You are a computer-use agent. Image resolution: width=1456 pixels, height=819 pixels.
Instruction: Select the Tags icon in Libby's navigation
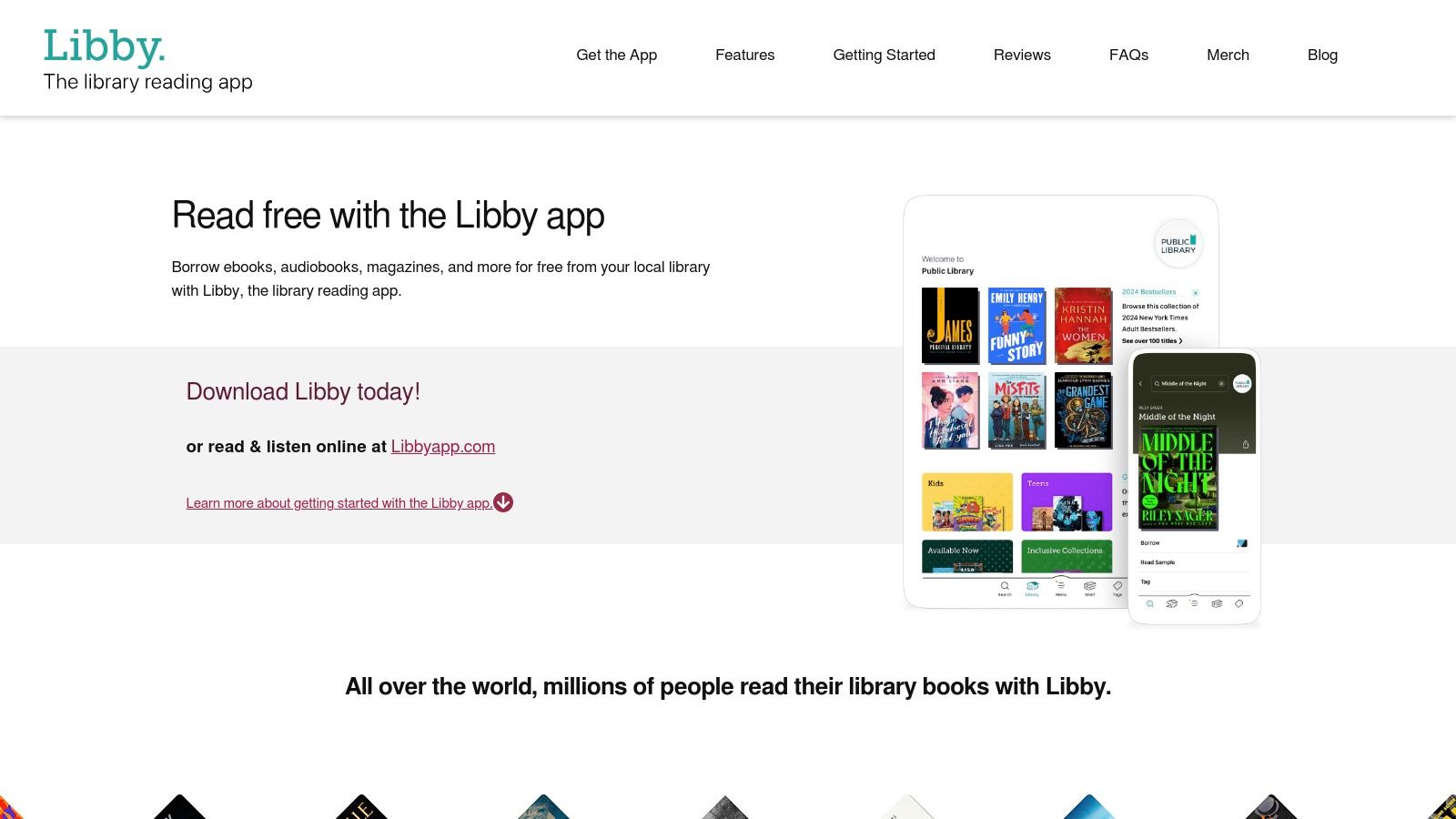[1117, 586]
